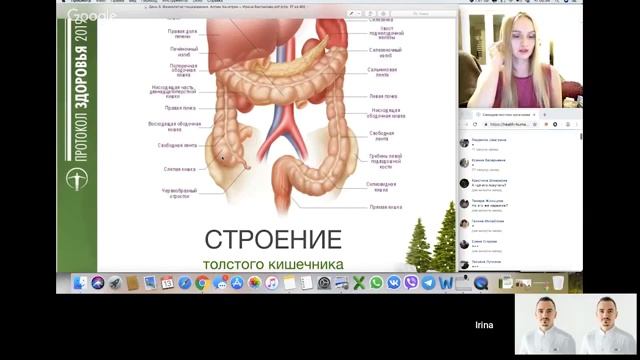This screenshot has width=640, height=360.
Task: Open Safari compass icon in Dock
Action: 184,283
